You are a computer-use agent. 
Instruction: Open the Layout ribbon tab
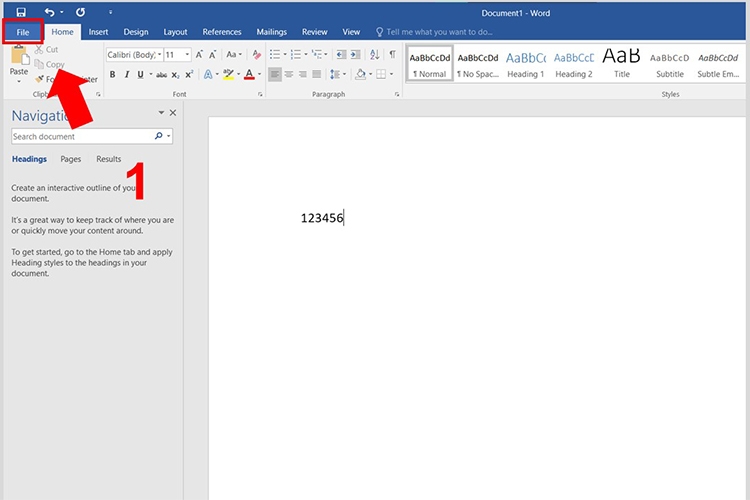coord(175,32)
